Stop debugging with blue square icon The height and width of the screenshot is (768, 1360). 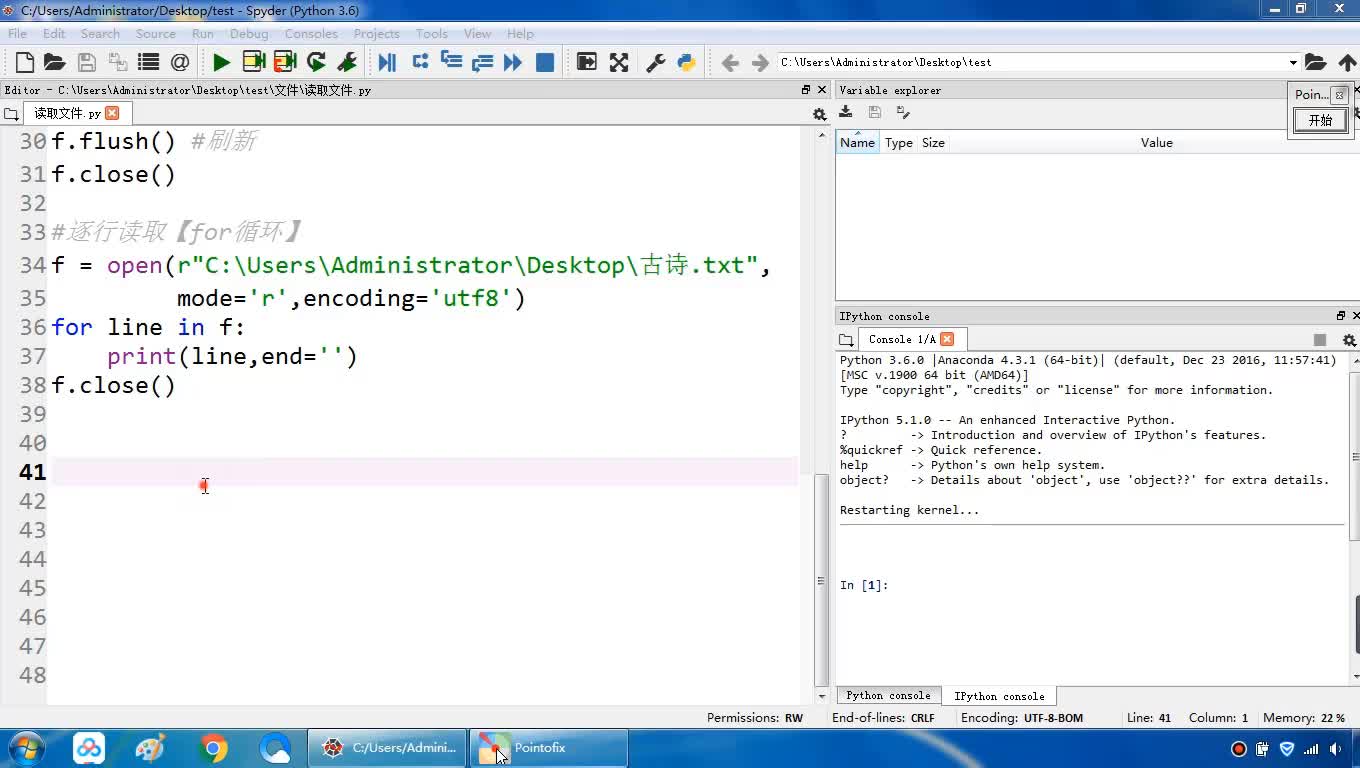pos(545,62)
